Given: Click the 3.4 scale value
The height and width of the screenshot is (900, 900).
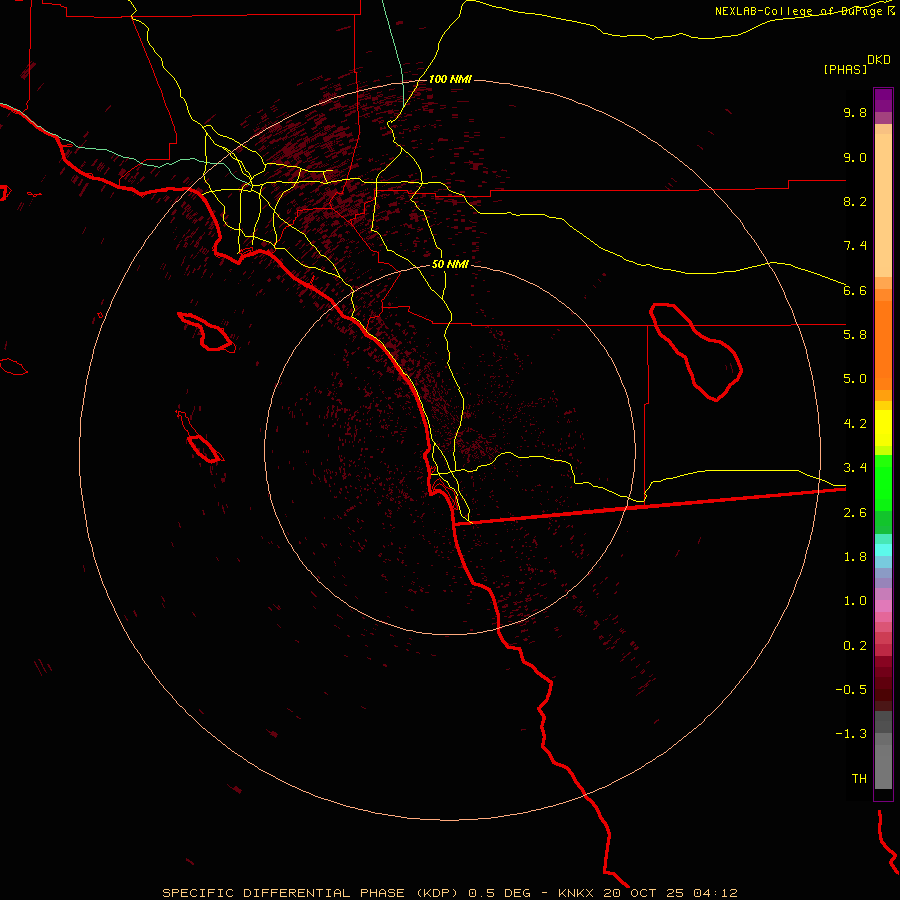Looking at the screenshot, I should 855,468.
